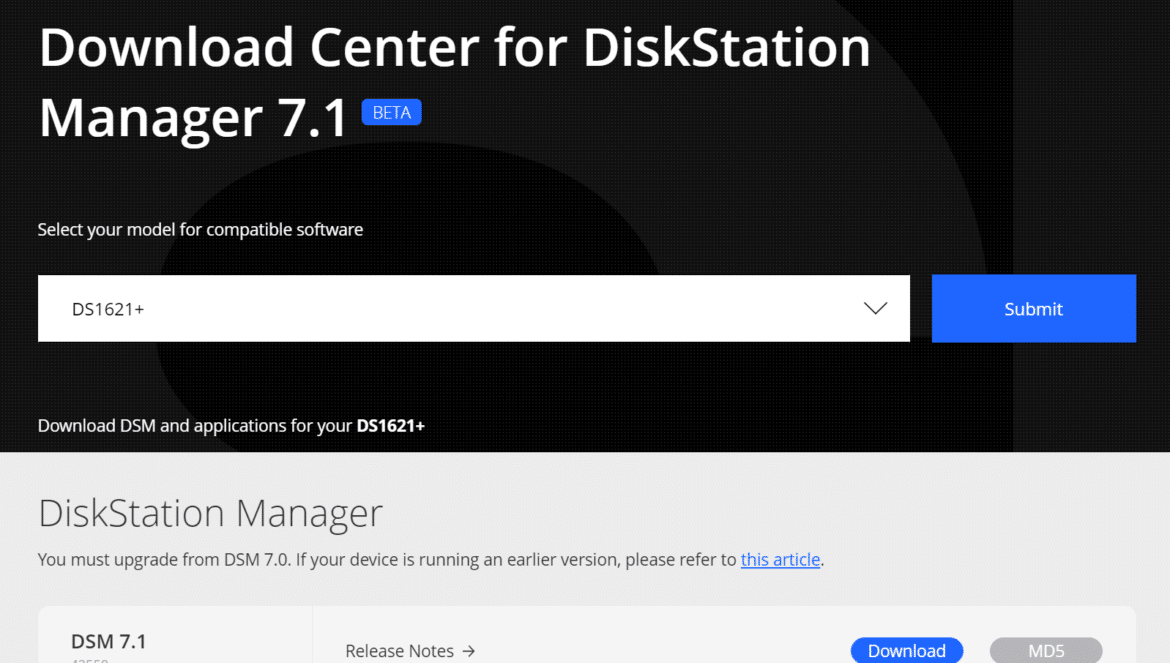Click the 'DiskStation Manager' section heading

pos(210,513)
